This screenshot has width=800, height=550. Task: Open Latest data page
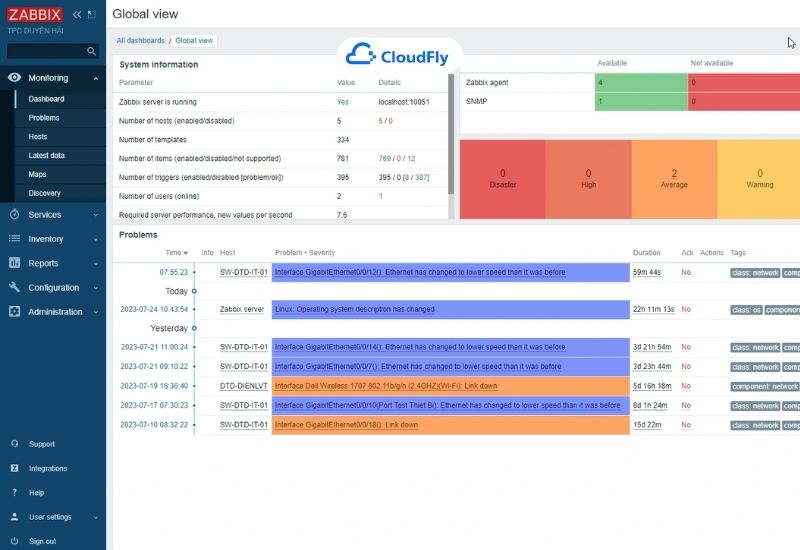point(46,156)
